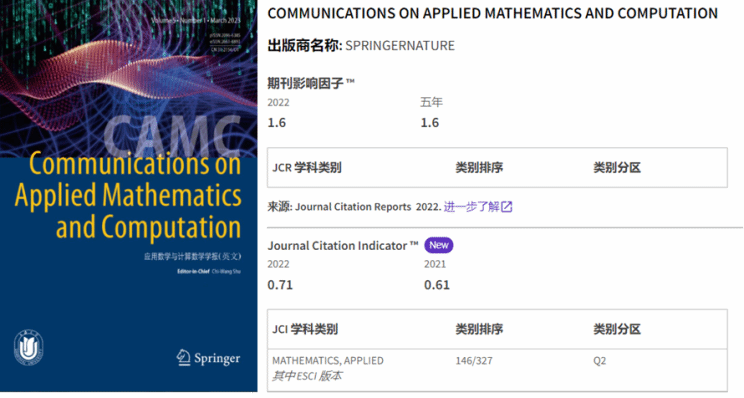This screenshot has height=398, width=744.
Task: Open the 进一步了解 learn-more link
Action: (471, 207)
